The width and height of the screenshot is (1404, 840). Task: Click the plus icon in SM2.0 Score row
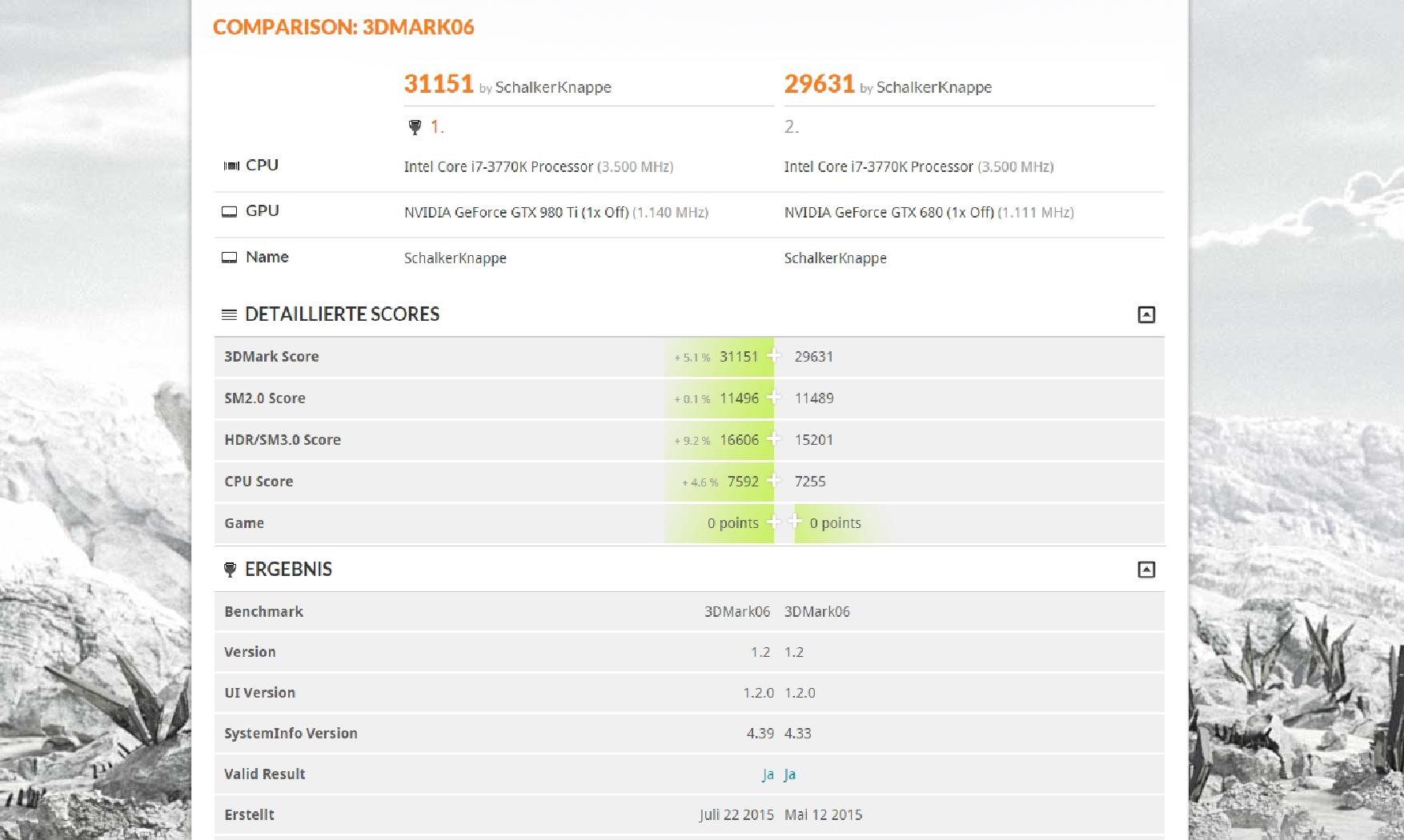(x=773, y=398)
